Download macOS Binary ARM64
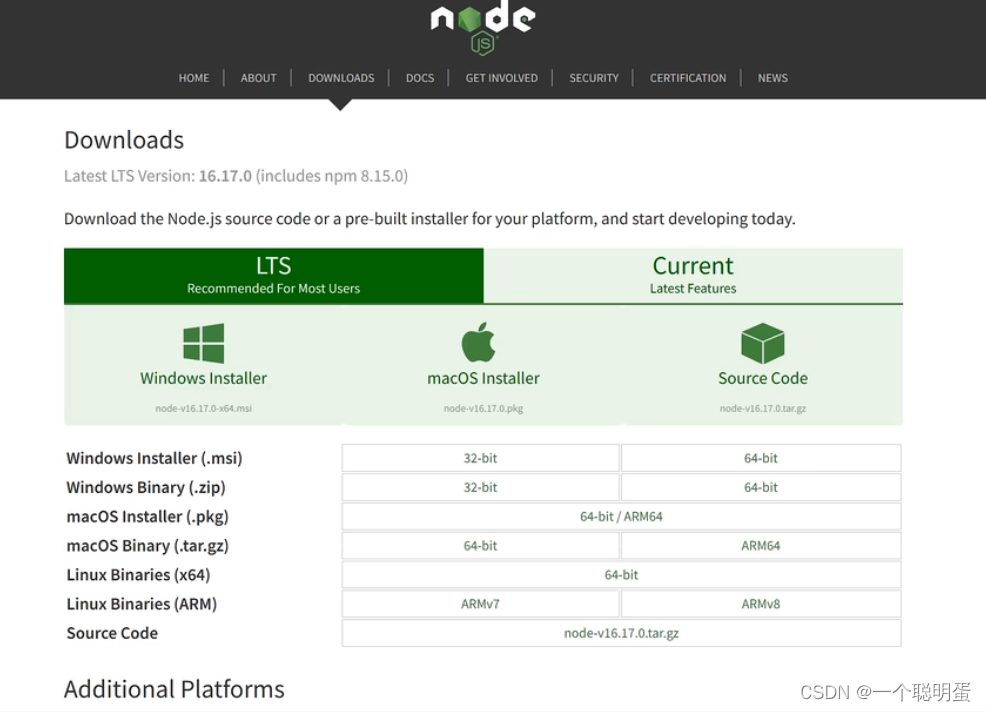 pyautogui.click(x=761, y=546)
